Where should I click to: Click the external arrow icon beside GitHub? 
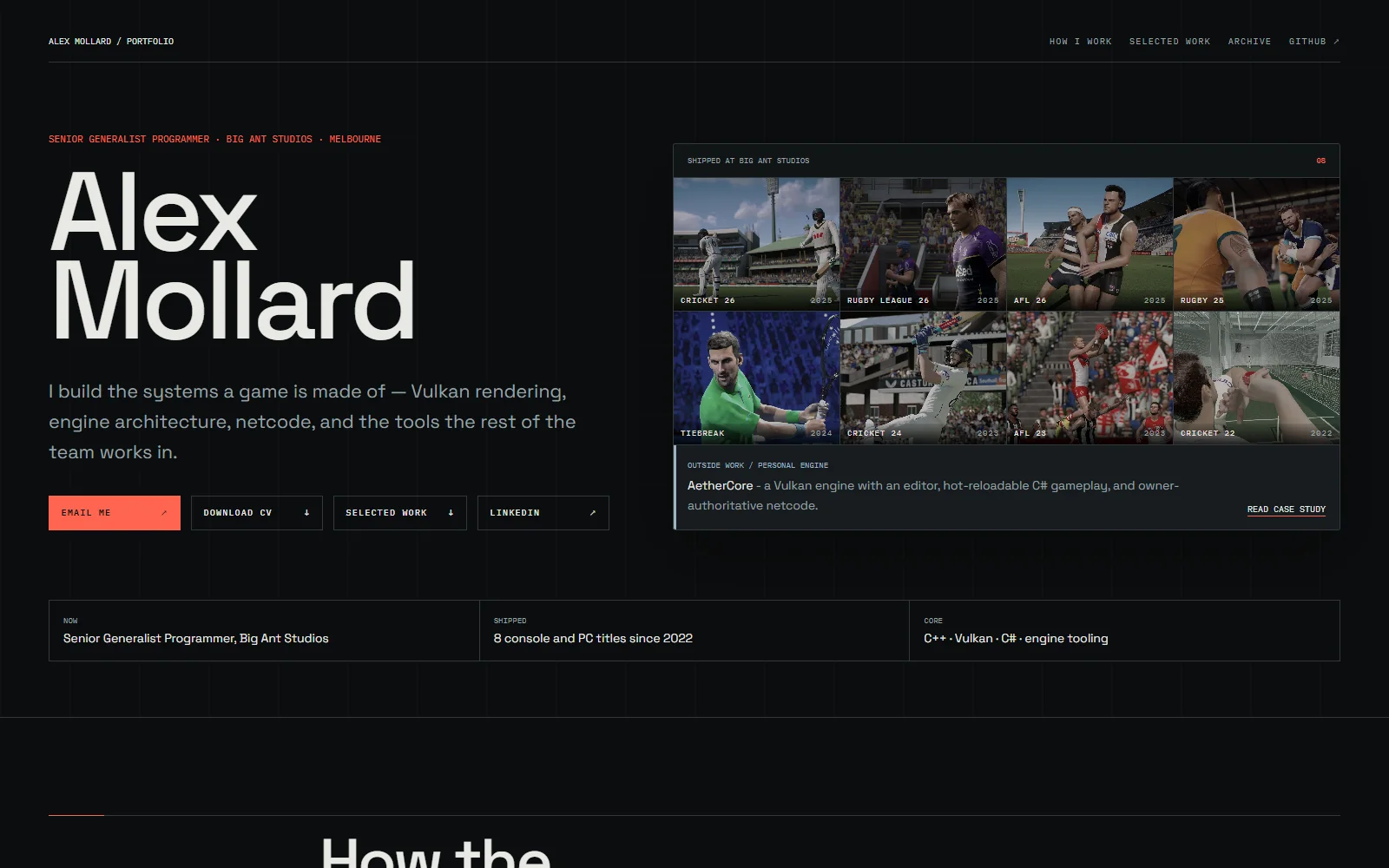(1336, 42)
